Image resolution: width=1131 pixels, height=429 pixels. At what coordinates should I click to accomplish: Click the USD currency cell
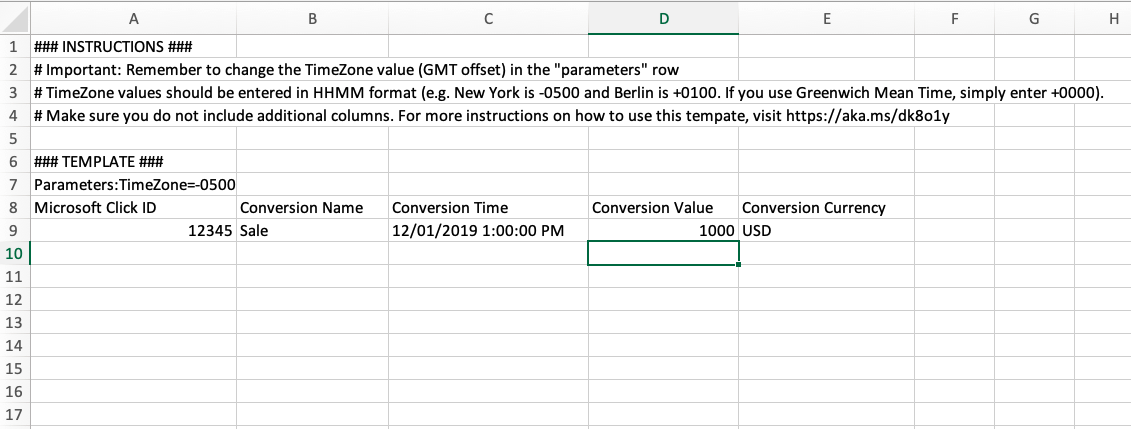point(825,231)
